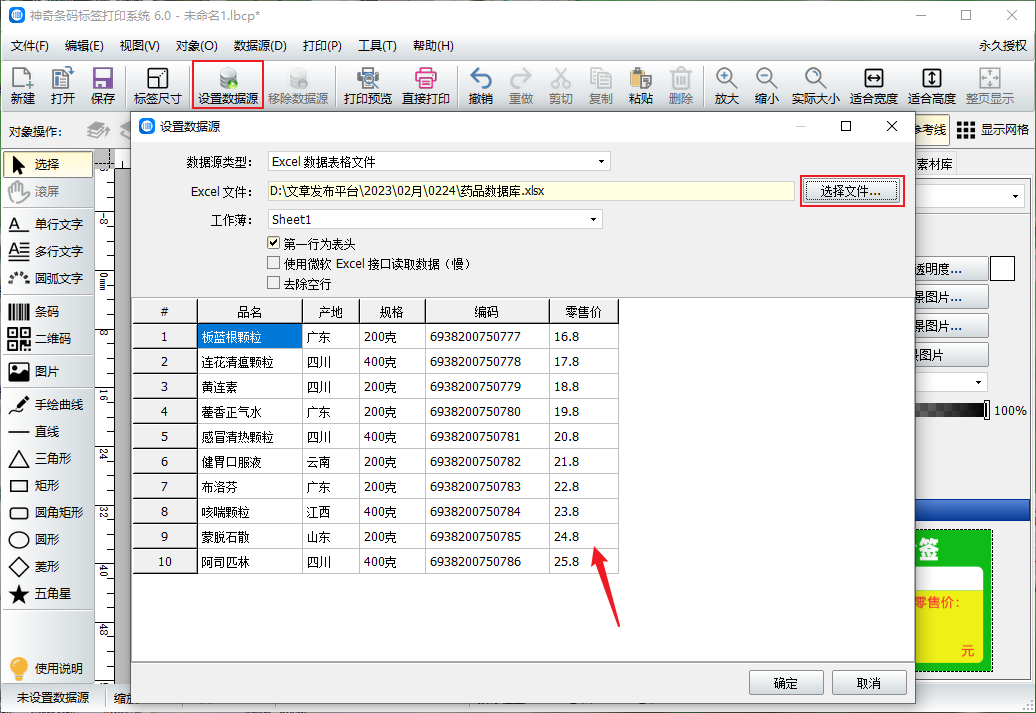1036x713 pixels.
Task: Open the 编辑(E) menu
Action: coord(84,46)
